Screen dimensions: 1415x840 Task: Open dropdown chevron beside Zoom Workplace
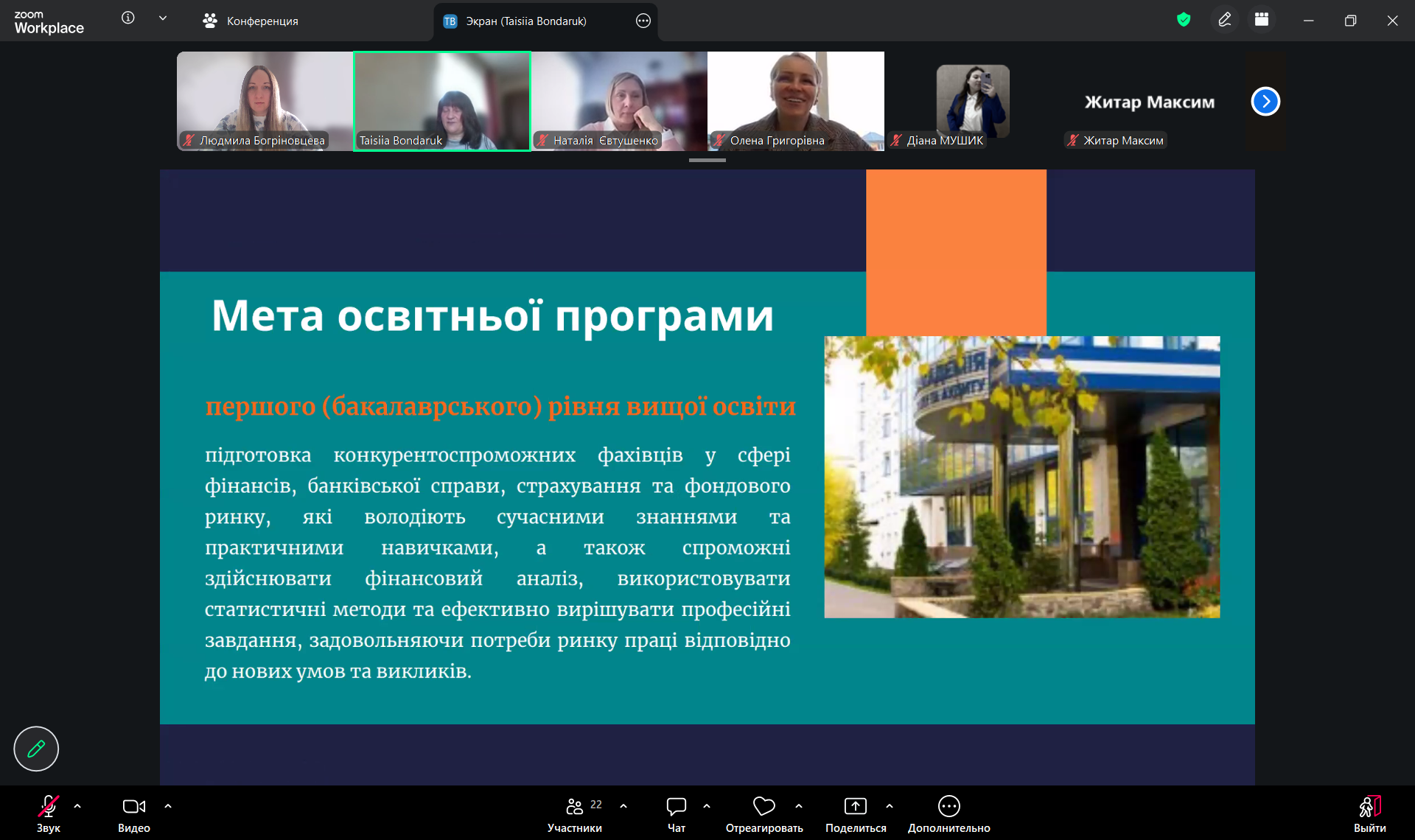pos(163,18)
